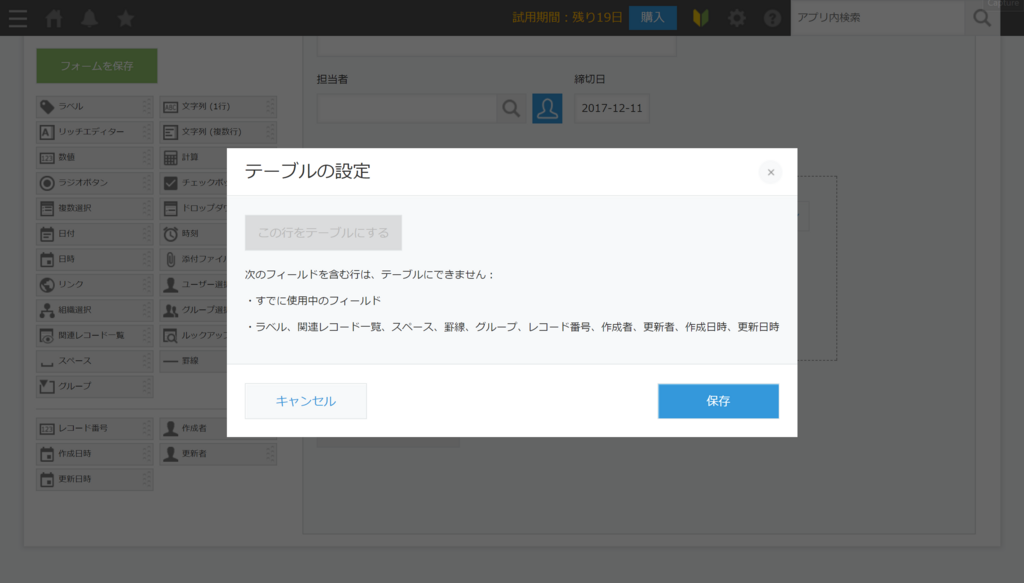Image resolution: width=1024 pixels, height=583 pixels.
Task: Select the 時刻 field item
Action: 194,234
